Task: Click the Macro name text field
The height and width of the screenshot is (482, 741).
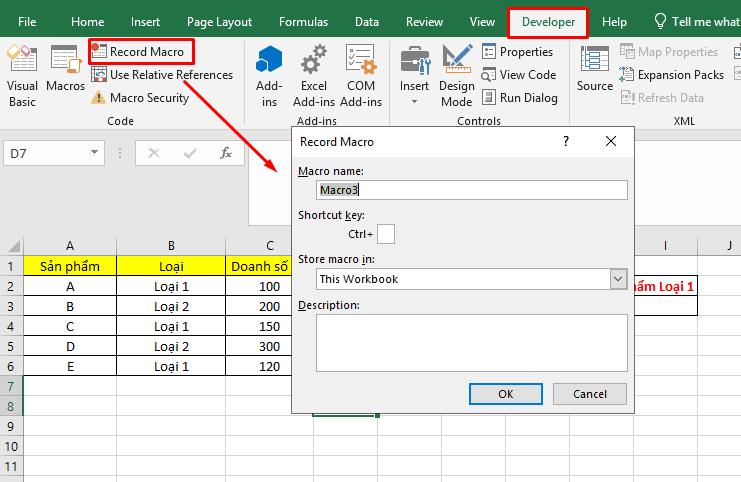Action: click(x=471, y=190)
